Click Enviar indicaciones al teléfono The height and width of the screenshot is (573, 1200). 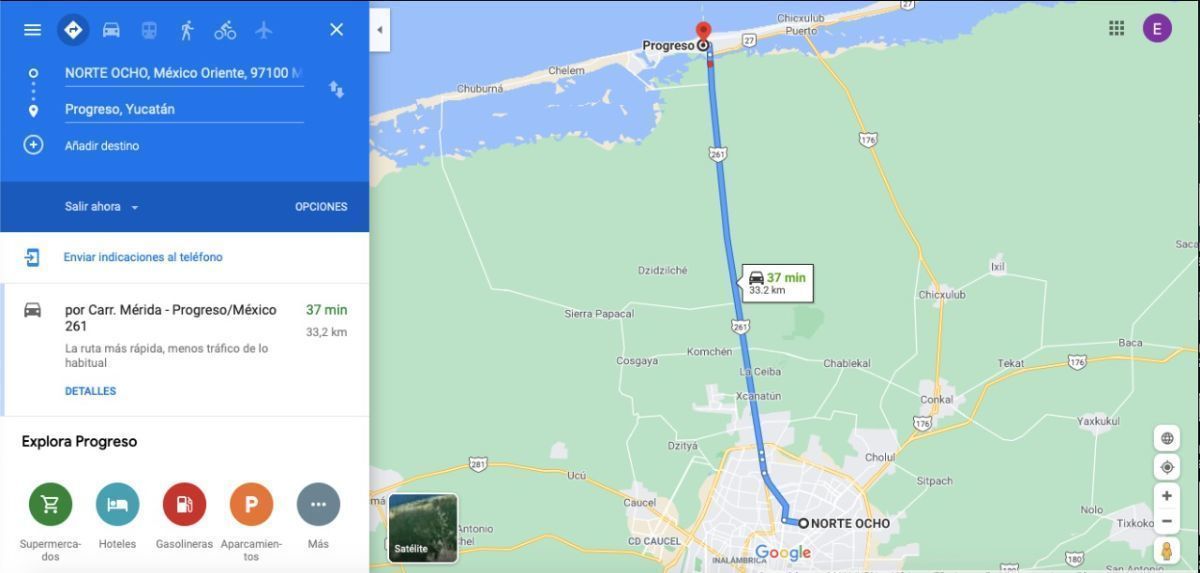(143, 257)
